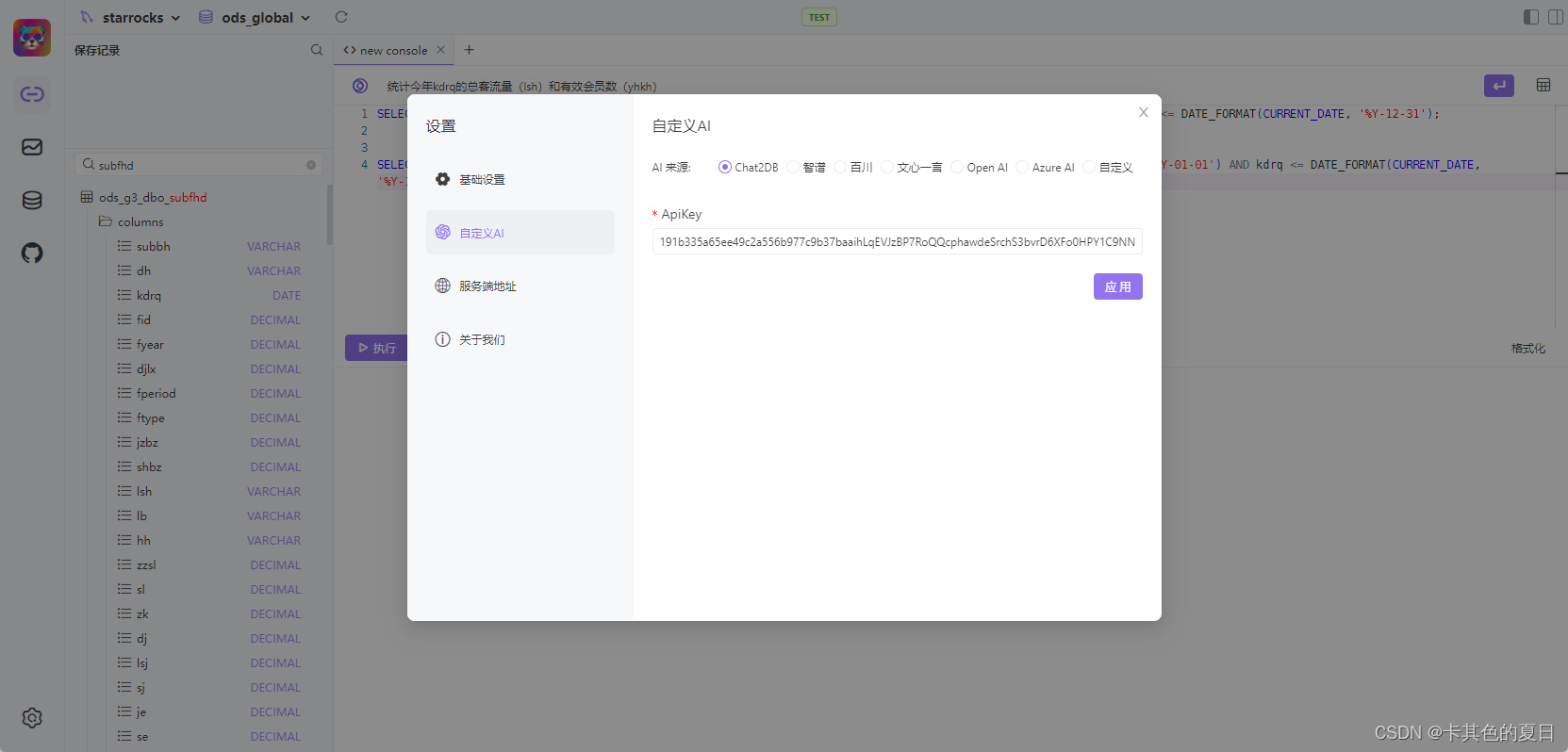Screen dimensions: 1568x752
Task: Select the Azure AI source radio
Action: coord(1022,167)
